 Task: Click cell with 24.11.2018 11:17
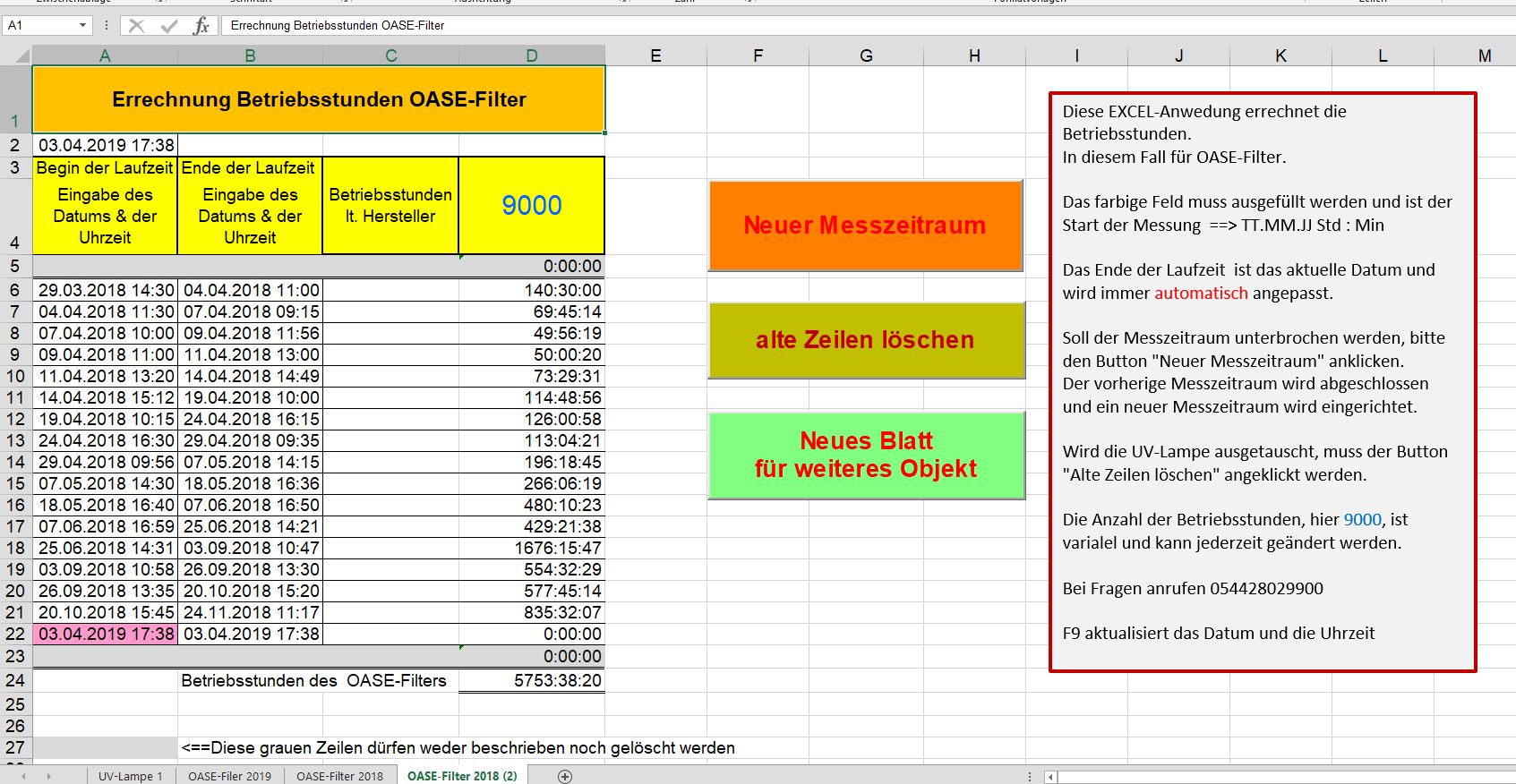coord(251,612)
